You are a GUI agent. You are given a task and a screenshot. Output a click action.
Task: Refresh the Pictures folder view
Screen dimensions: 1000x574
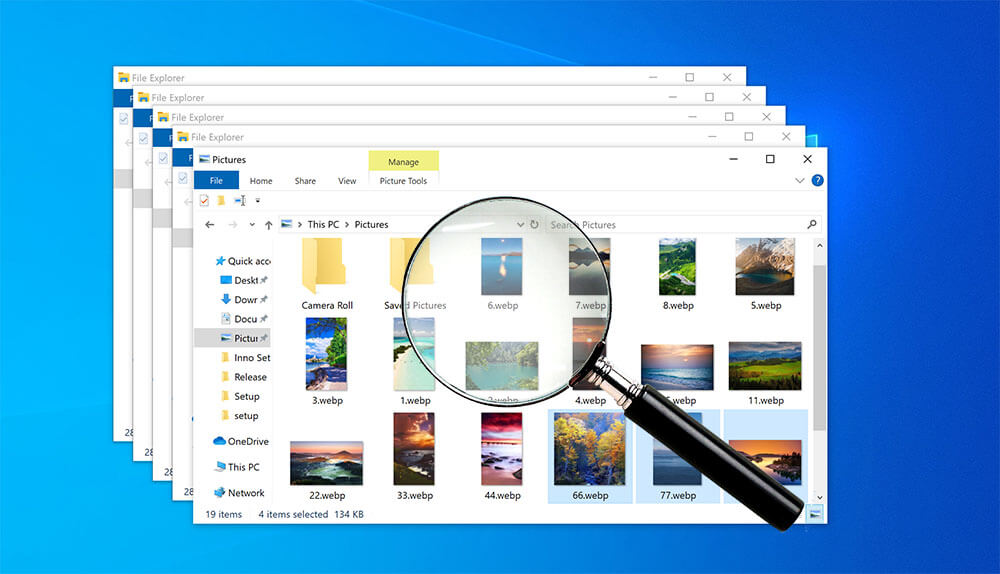tap(535, 225)
